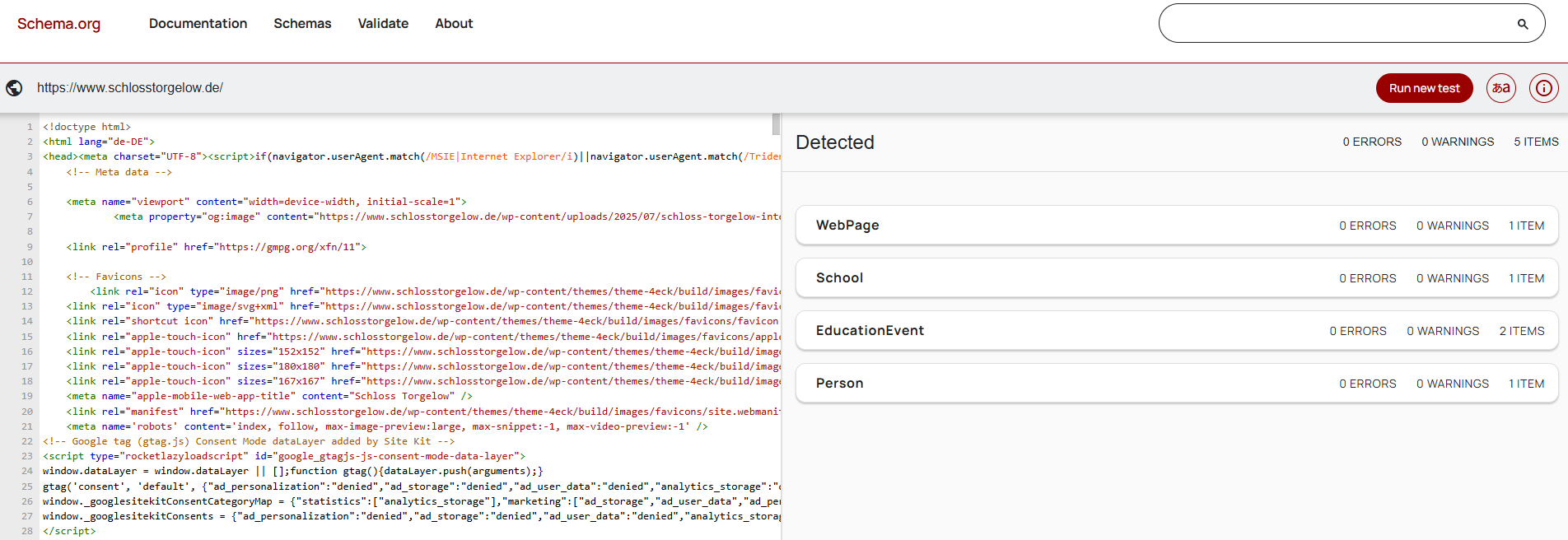Open the About page
Screen dimensions: 1568x540
click(454, 24)
